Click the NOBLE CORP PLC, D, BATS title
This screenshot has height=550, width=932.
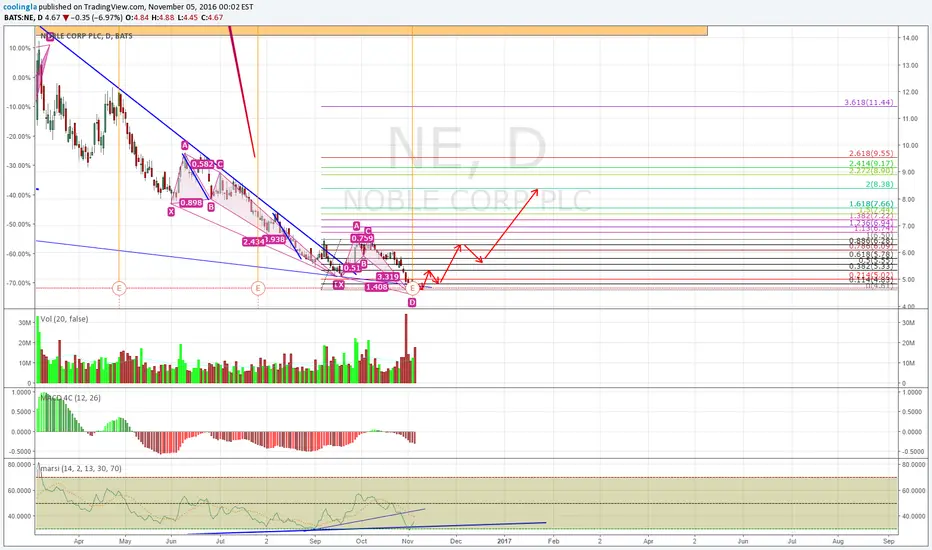86,36
